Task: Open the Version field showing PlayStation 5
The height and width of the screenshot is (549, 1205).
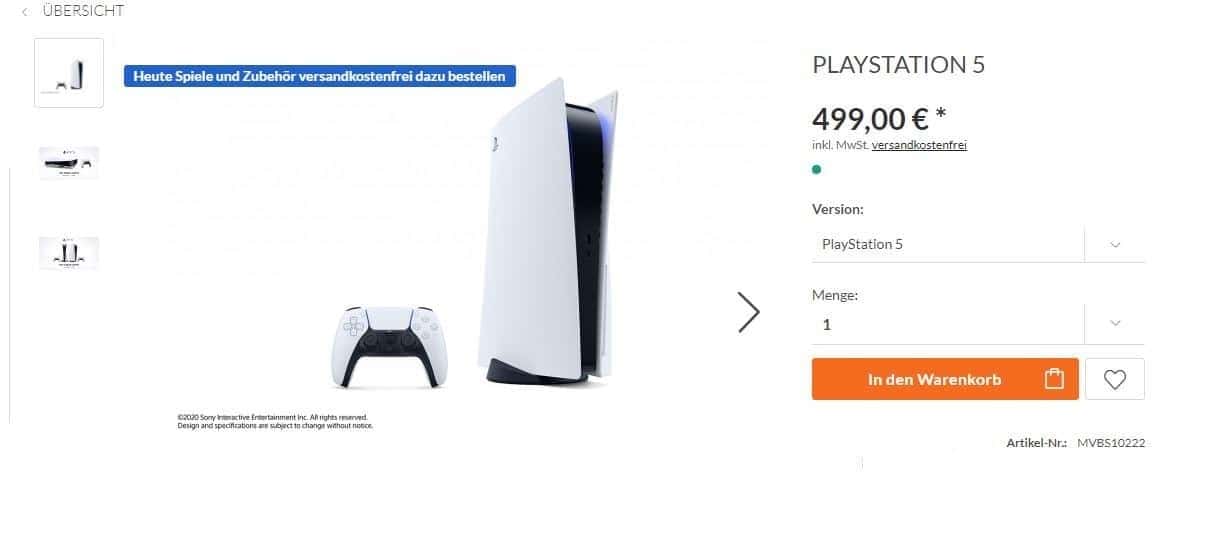Action: pyautogui.click(x=946, y=244)
